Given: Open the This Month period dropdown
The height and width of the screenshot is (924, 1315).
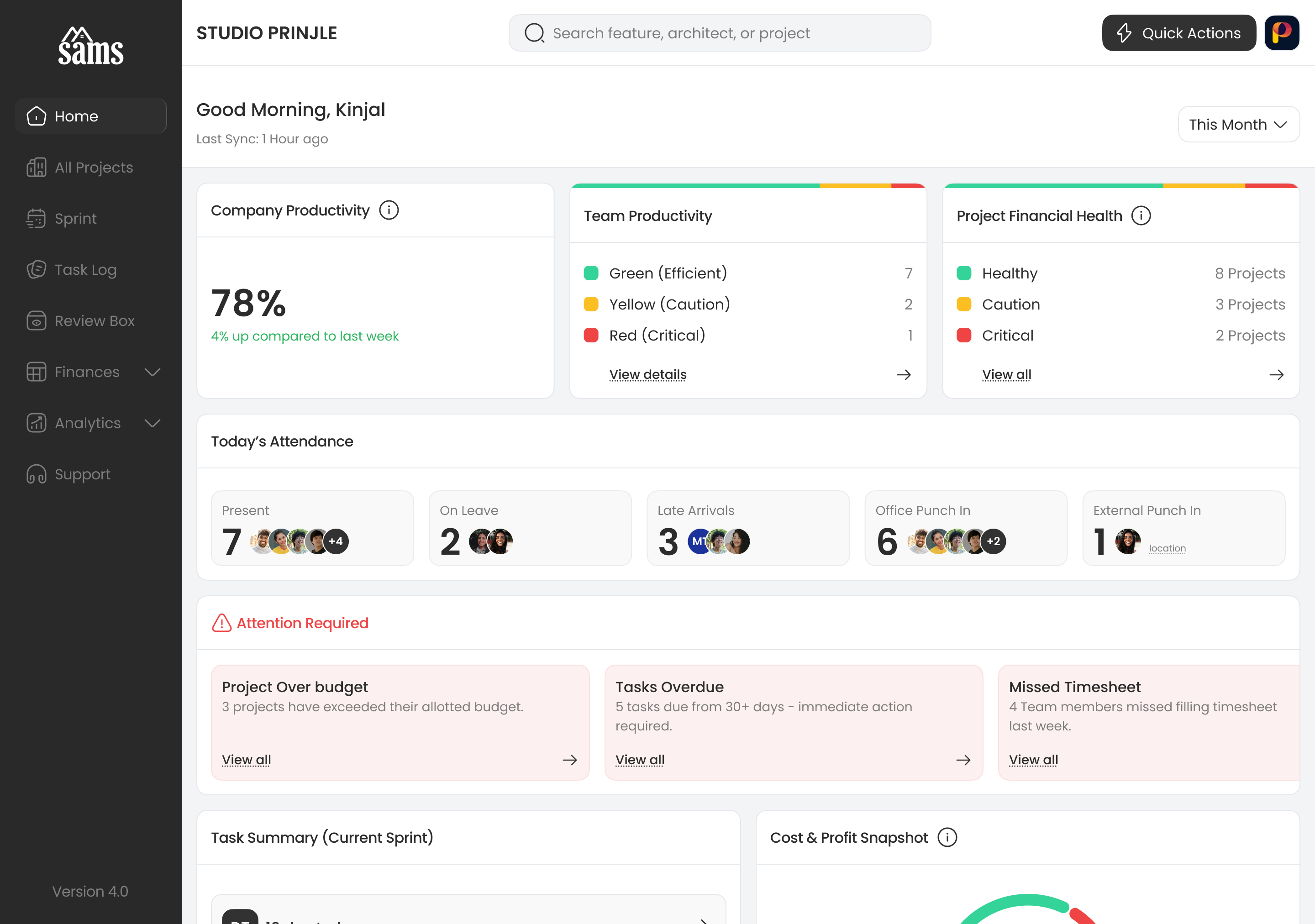Looking at the screenshot, I should click(x=1238, y=124).
